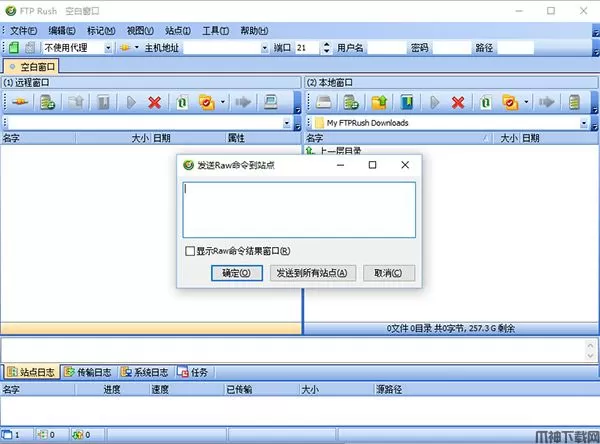Screen dimensions: 600x444
Task: Click the gray icon beside the new window icon
Action: click(x=29, y=48)
